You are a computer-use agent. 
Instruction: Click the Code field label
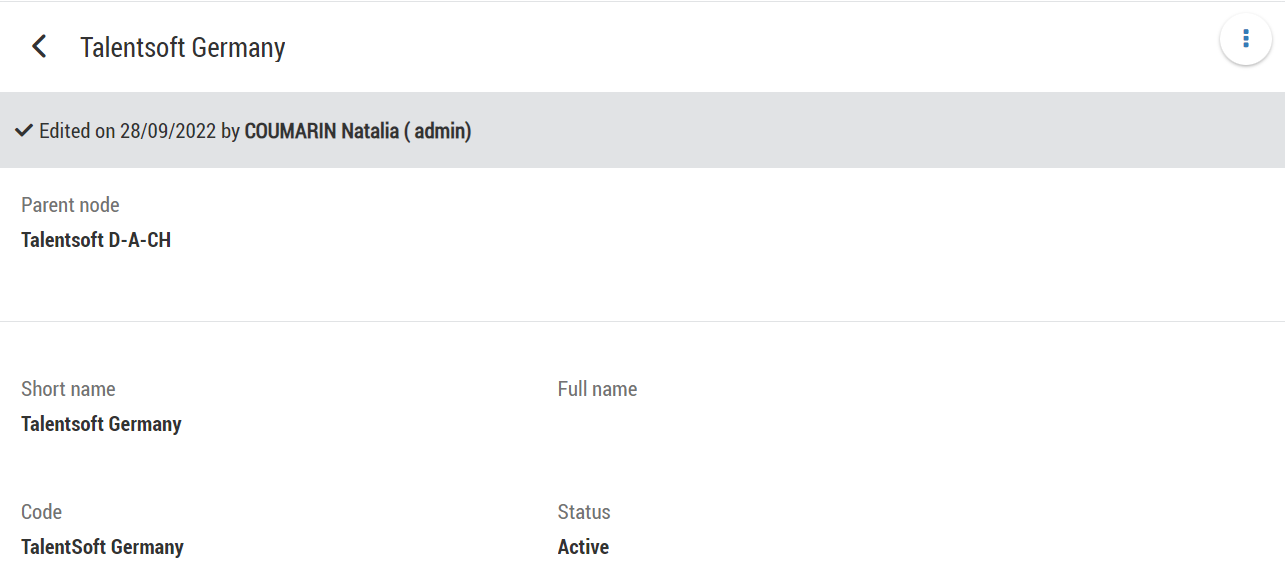[x=41, y=512]
